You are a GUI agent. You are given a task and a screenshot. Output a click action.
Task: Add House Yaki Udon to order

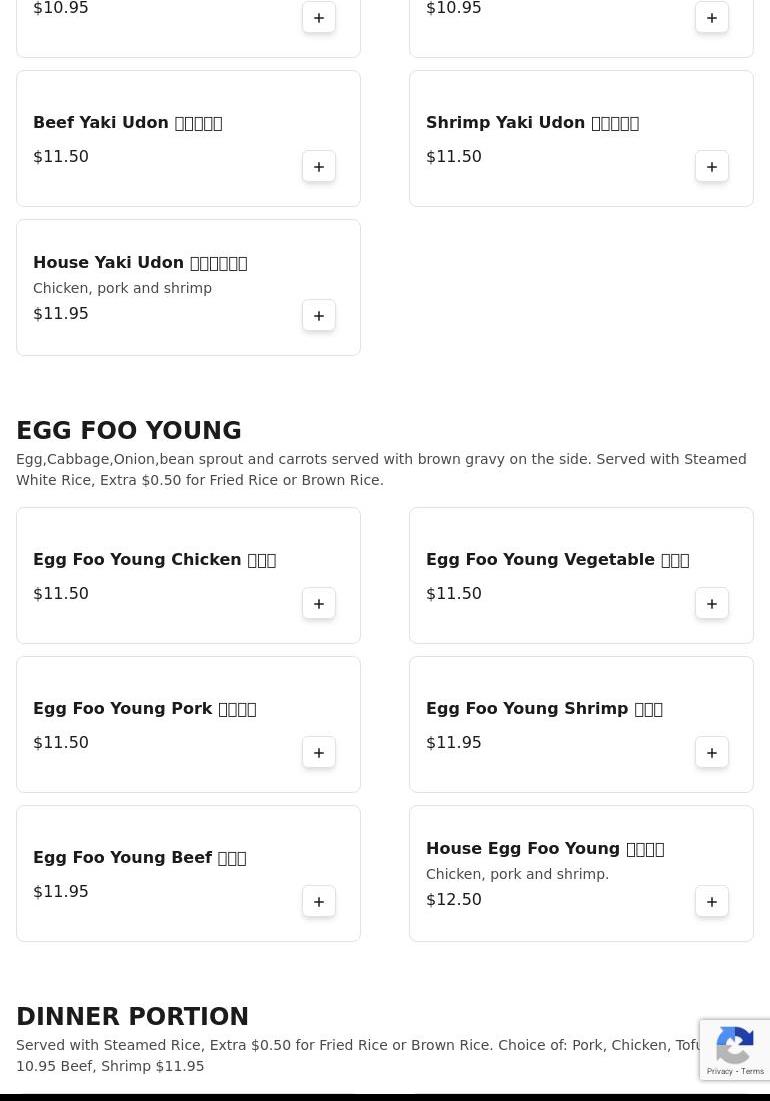tap(319, 316)
